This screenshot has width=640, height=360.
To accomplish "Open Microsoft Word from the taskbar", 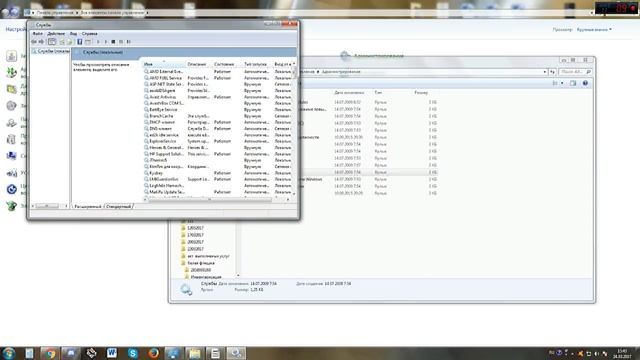I will click(112, 353).
